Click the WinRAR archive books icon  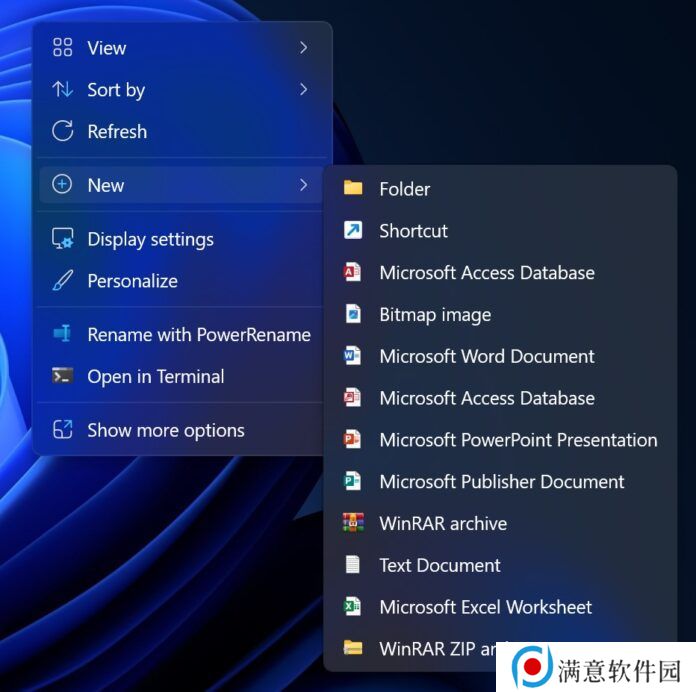tap(353, 522)
